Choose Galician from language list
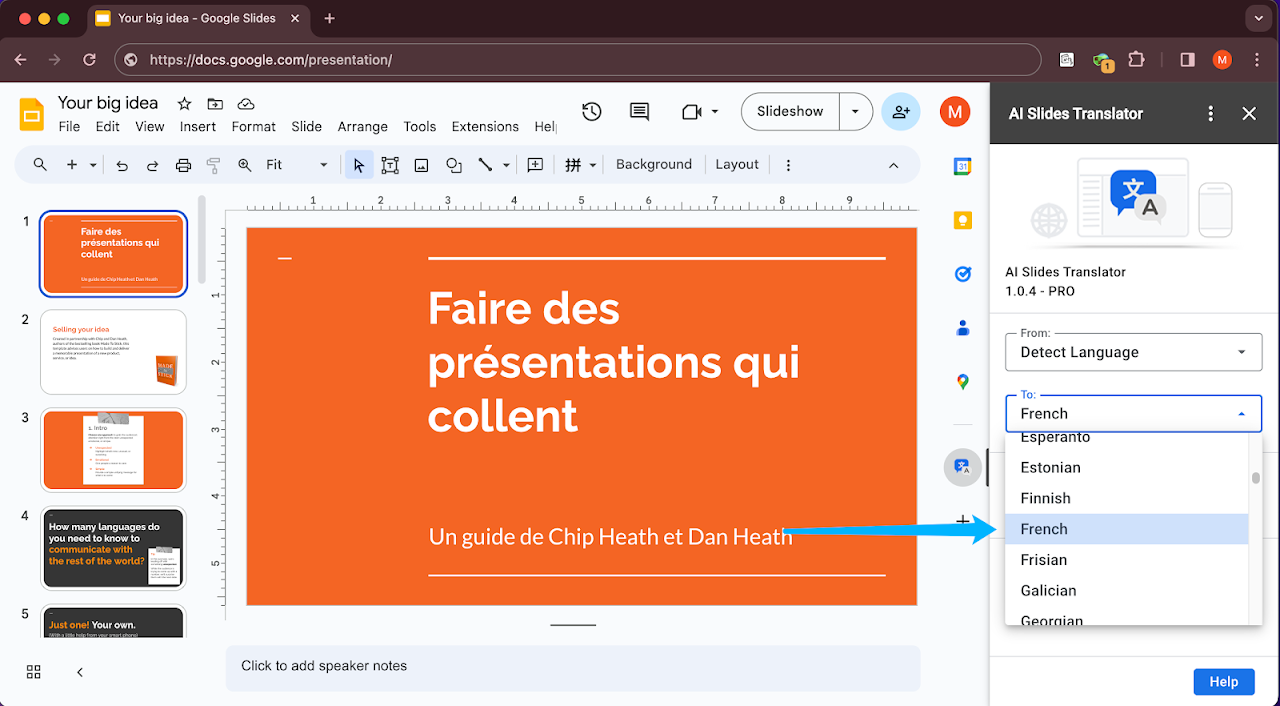 pos(1127,591)
